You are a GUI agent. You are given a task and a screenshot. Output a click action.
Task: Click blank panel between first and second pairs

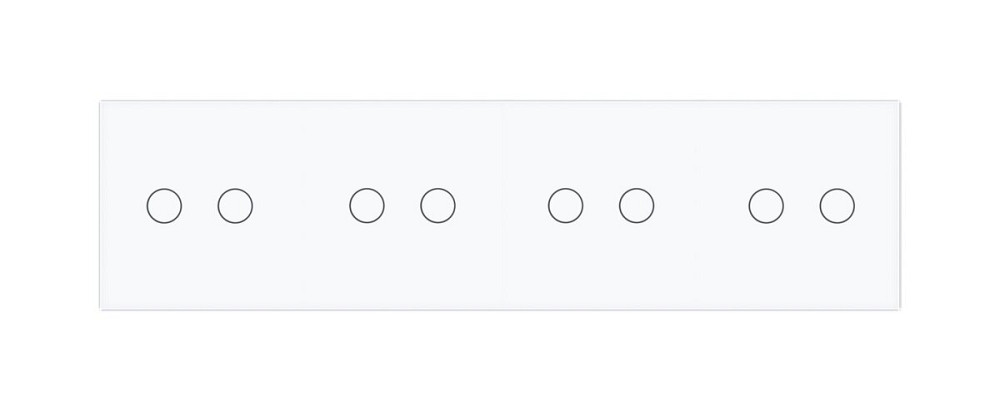click(301, 206)
